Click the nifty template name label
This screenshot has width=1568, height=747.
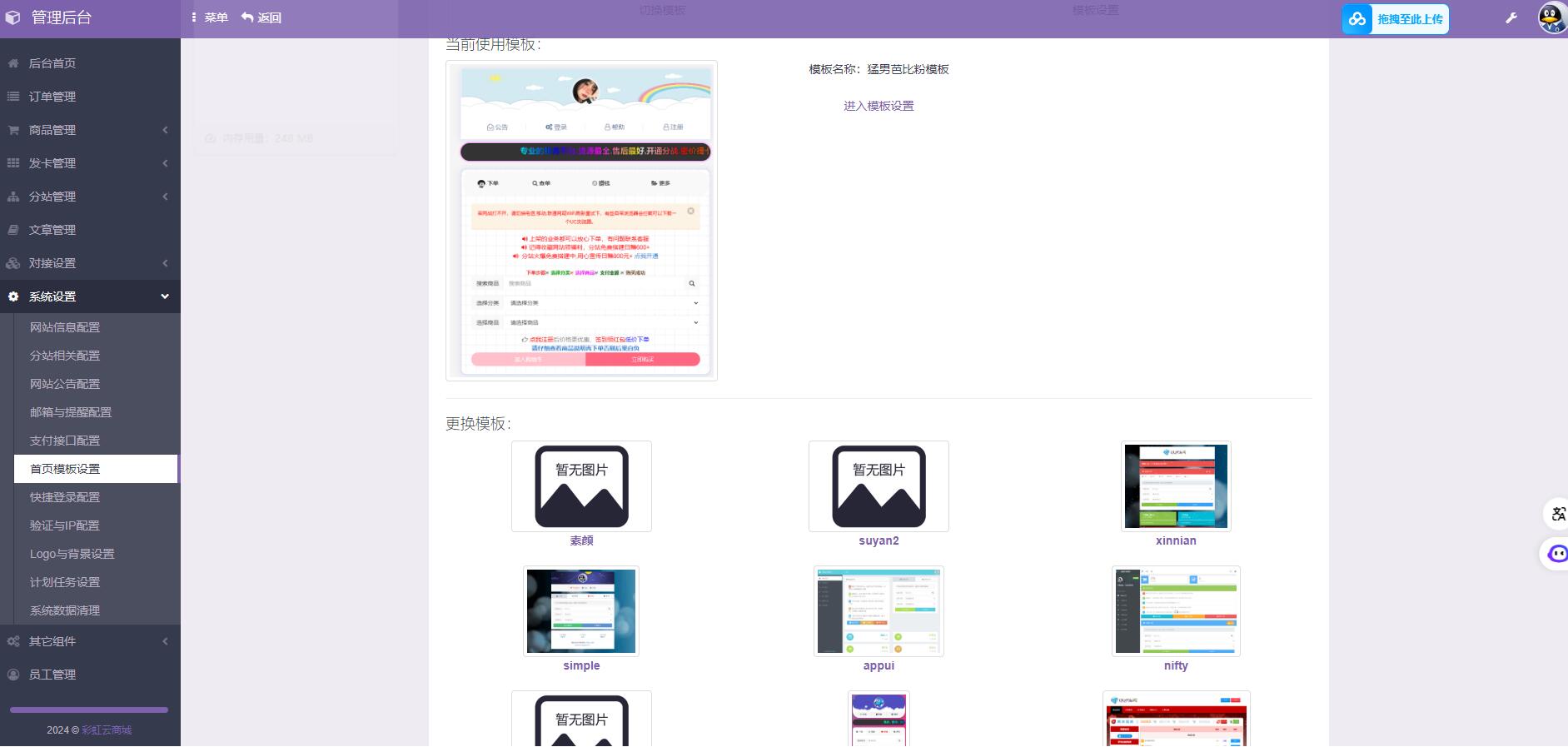pyautogui.click(x=1176, y=665)
